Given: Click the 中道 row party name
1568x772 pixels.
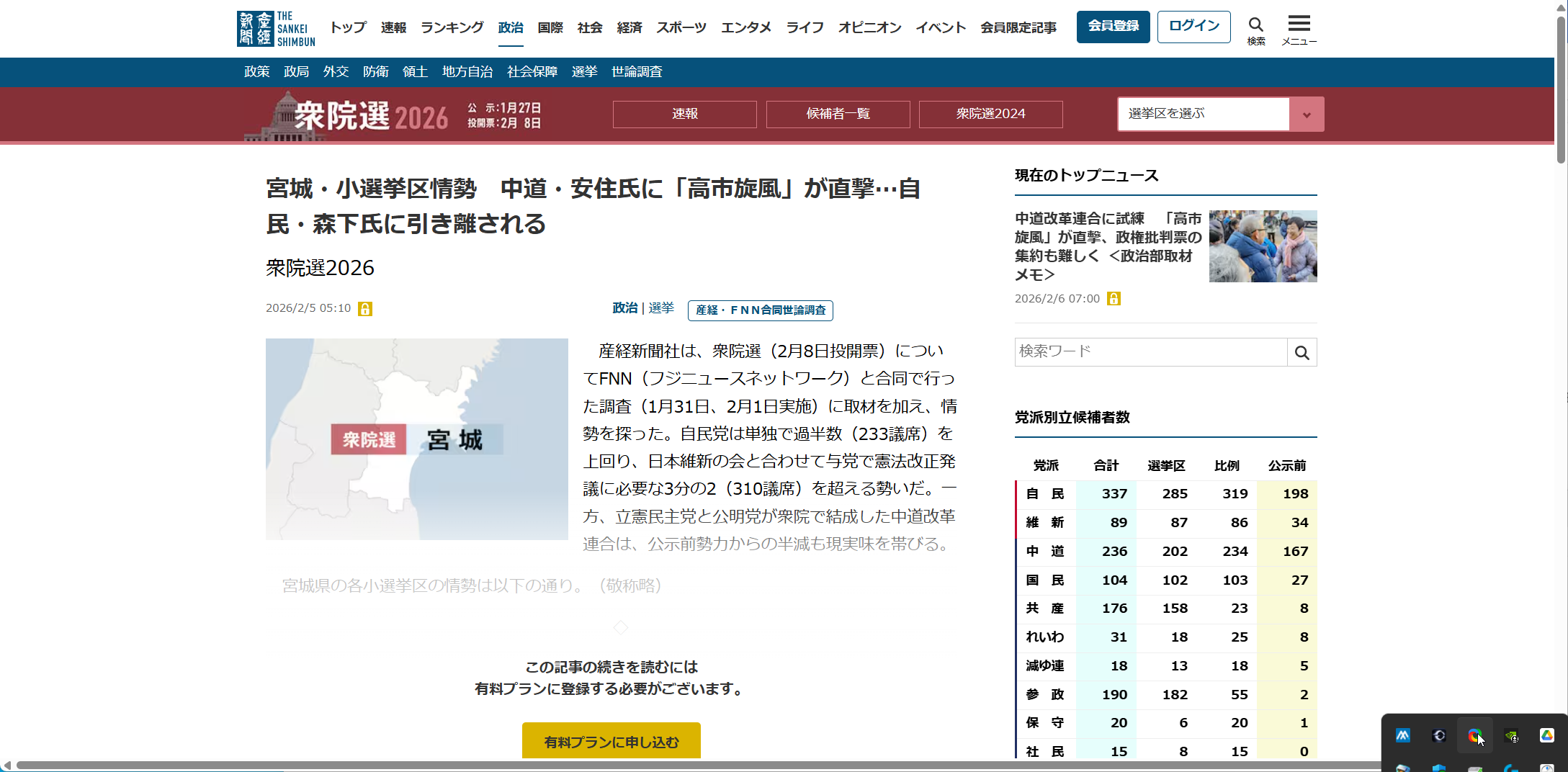Looking at the screenshot, I should point(1045,552).
